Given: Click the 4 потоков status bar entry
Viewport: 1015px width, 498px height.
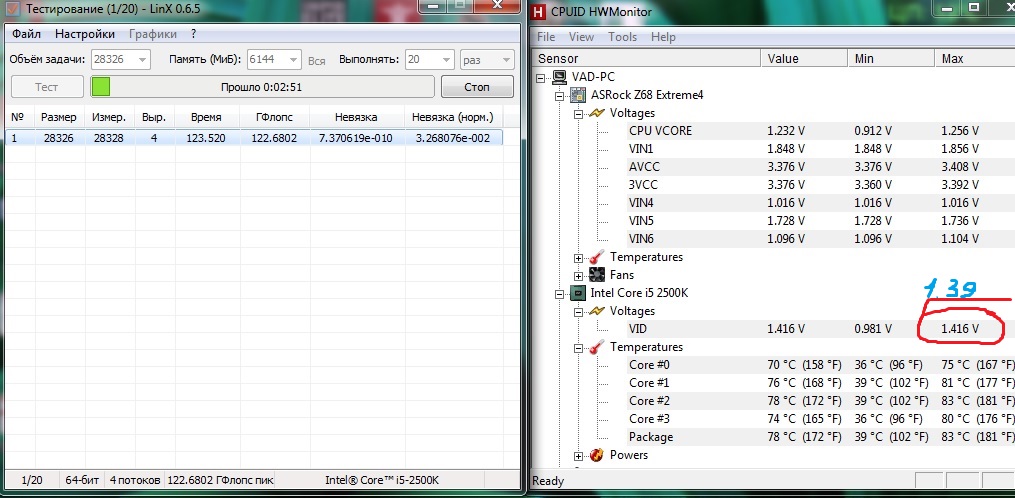Looking at the screenshot, I should (135, 481).
